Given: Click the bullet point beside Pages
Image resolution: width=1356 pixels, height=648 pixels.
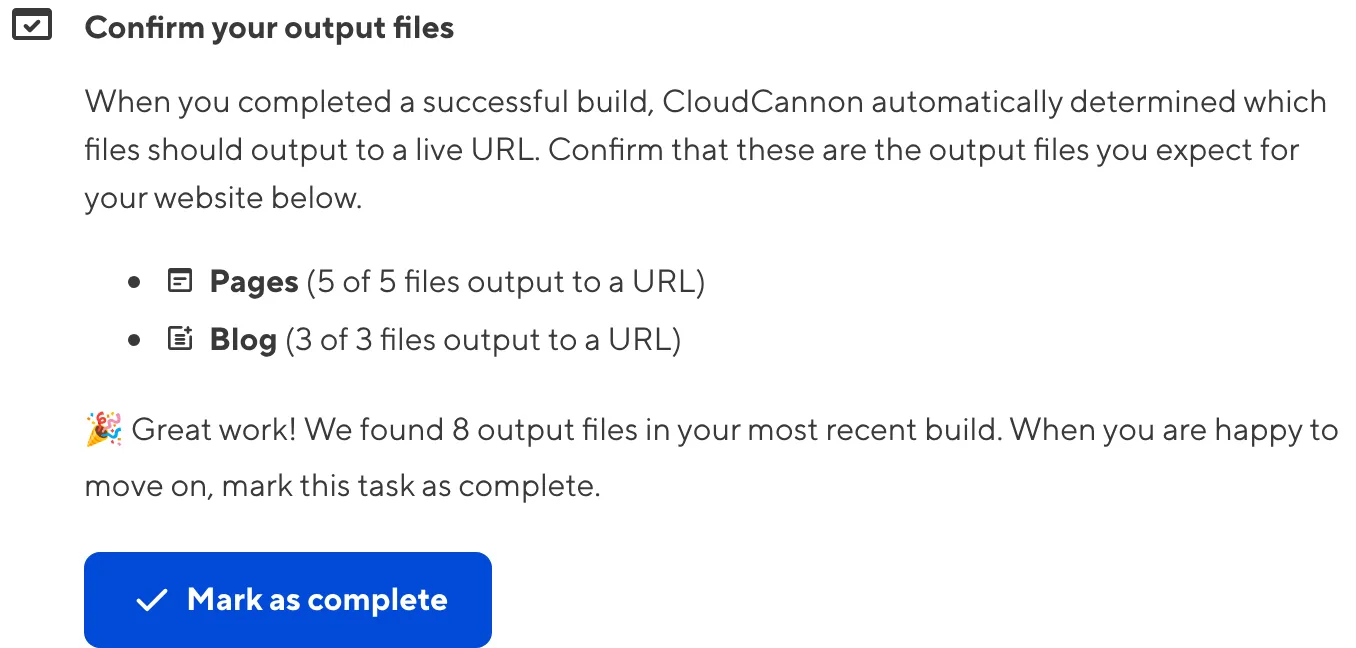Looking at the screenshot, I should coord(134,281).
